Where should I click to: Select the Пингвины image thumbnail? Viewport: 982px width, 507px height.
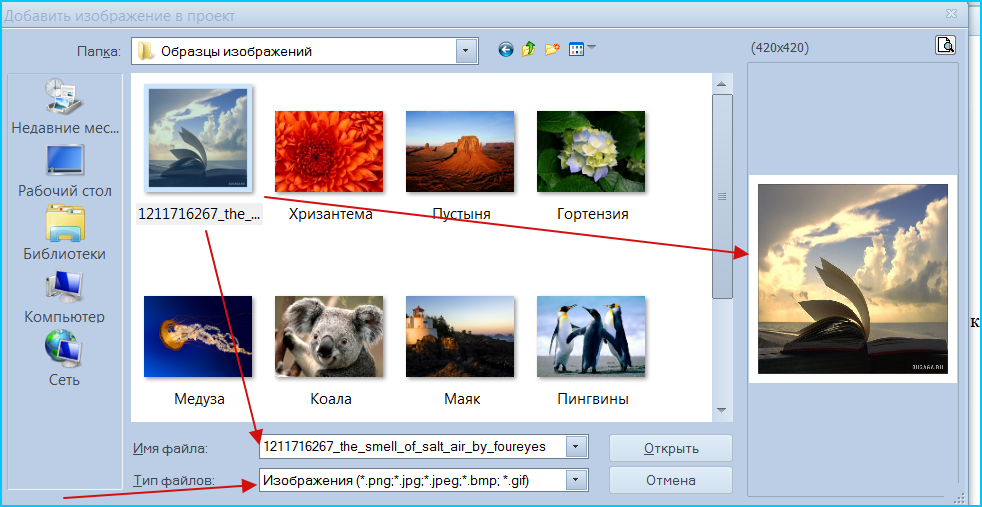(x=591, y=336)
